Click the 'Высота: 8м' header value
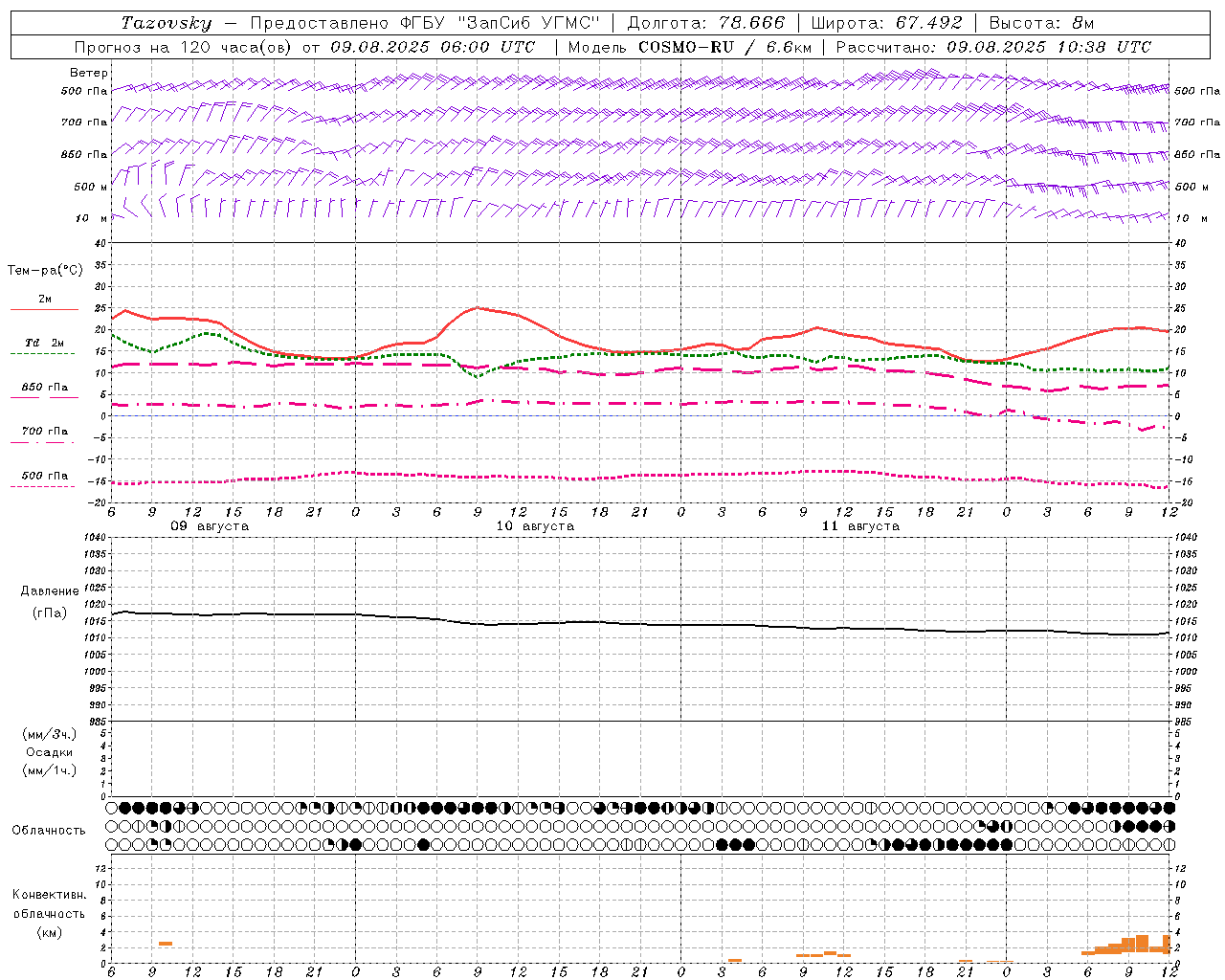Screen dimensions: 1225x980 1041,23
